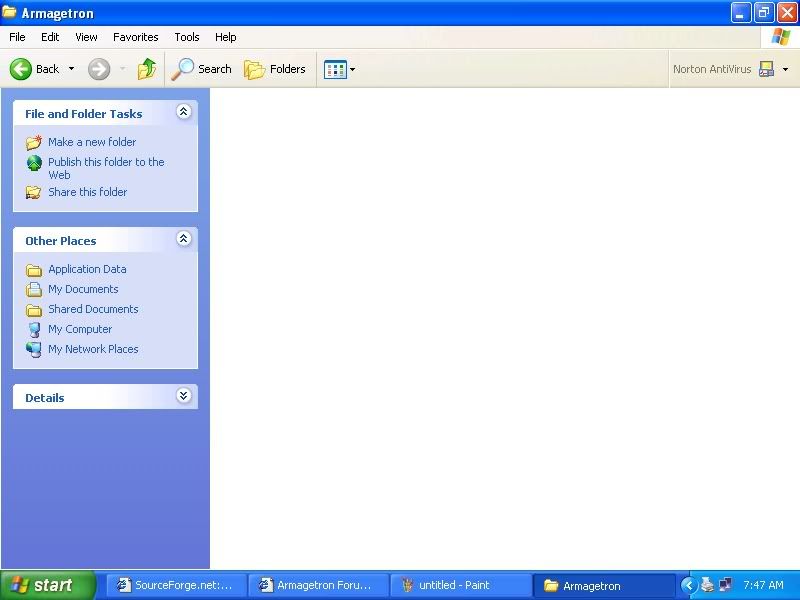The width and height of the screenshot is (800, 600).
Task: Open the Norton AntiVirus dropdown arrow
Action: pyautogui.click(x=785, y=69)
